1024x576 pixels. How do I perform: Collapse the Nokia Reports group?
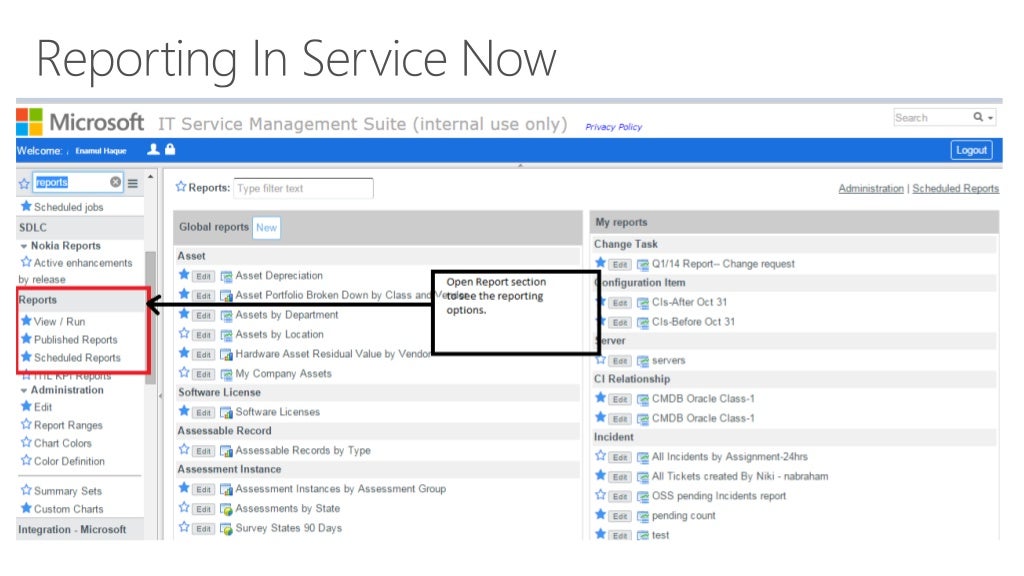24,246
